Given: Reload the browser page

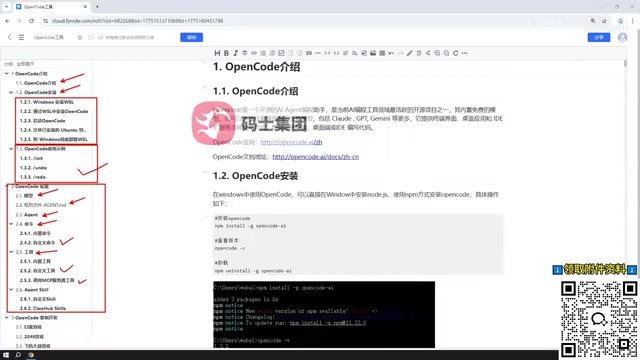Looking at the screenshot, I should 31,21.
